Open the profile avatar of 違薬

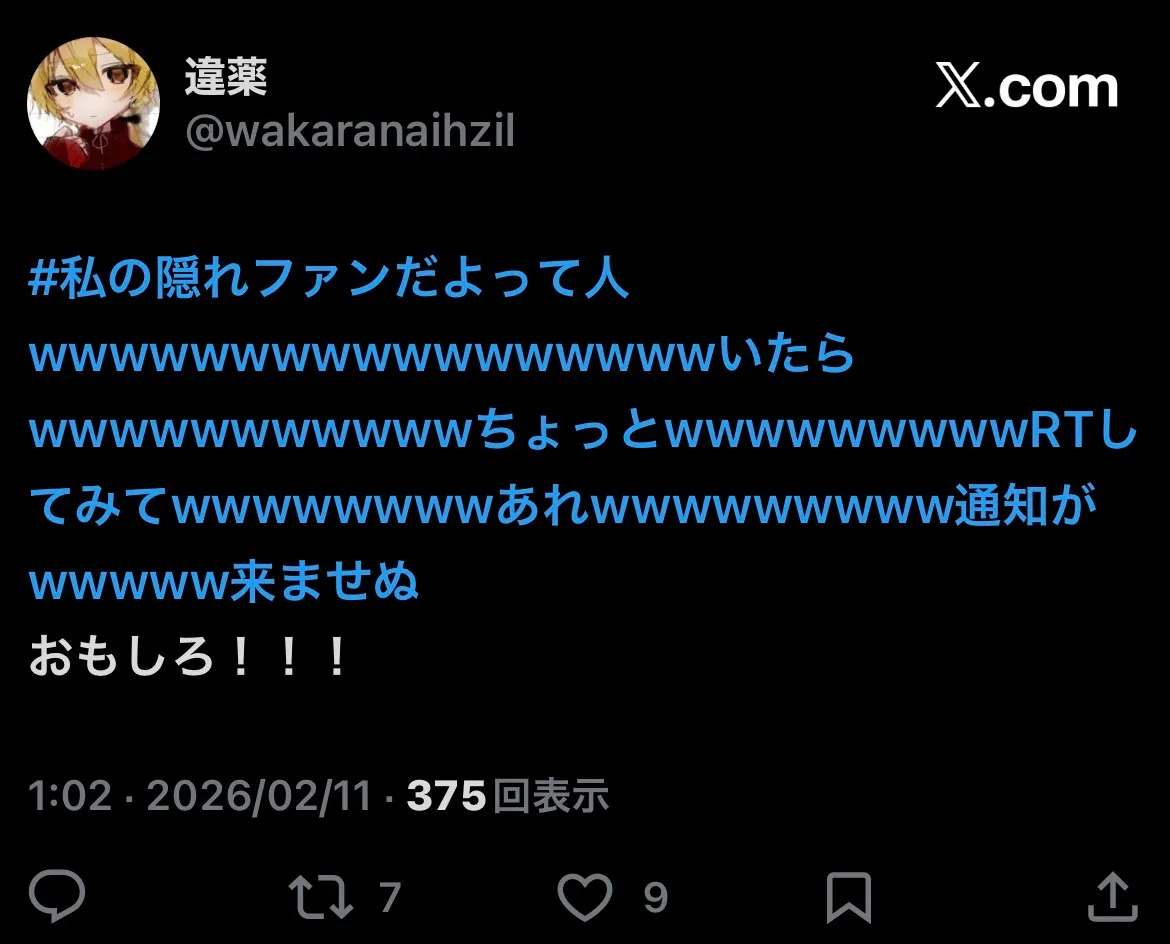click(93, 103)
